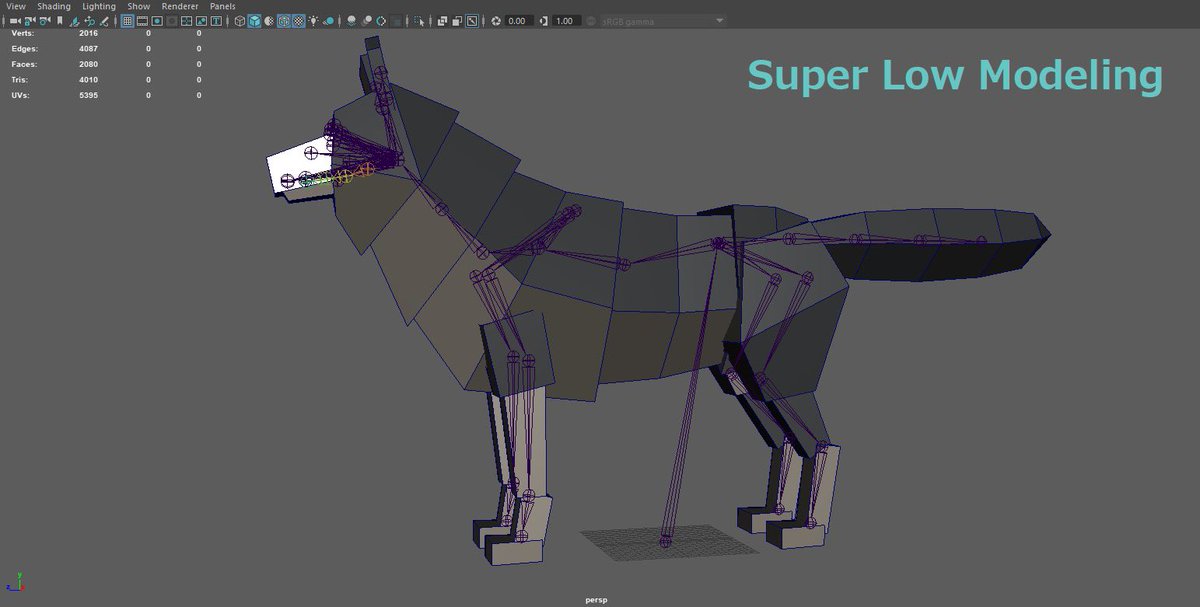Click the persp camera label
Viewport: 1200px width, 607px height.
596,600
